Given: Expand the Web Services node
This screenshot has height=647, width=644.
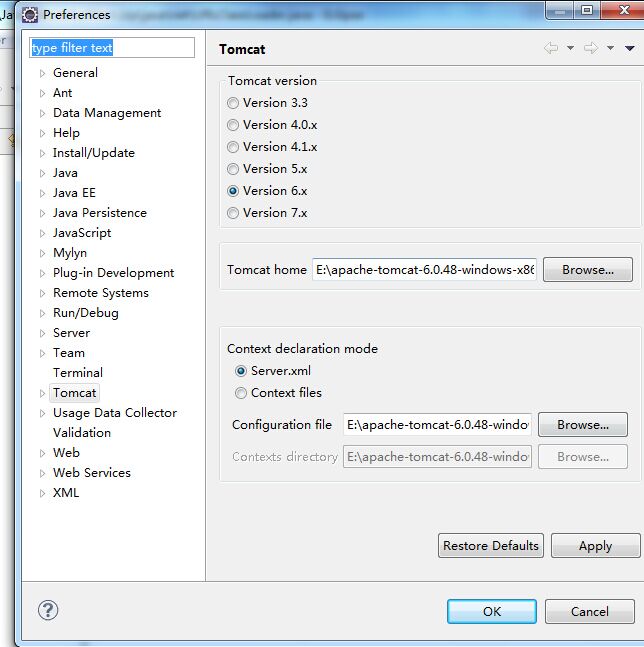Looking at the screenshot, I should (x=42, y=473).
